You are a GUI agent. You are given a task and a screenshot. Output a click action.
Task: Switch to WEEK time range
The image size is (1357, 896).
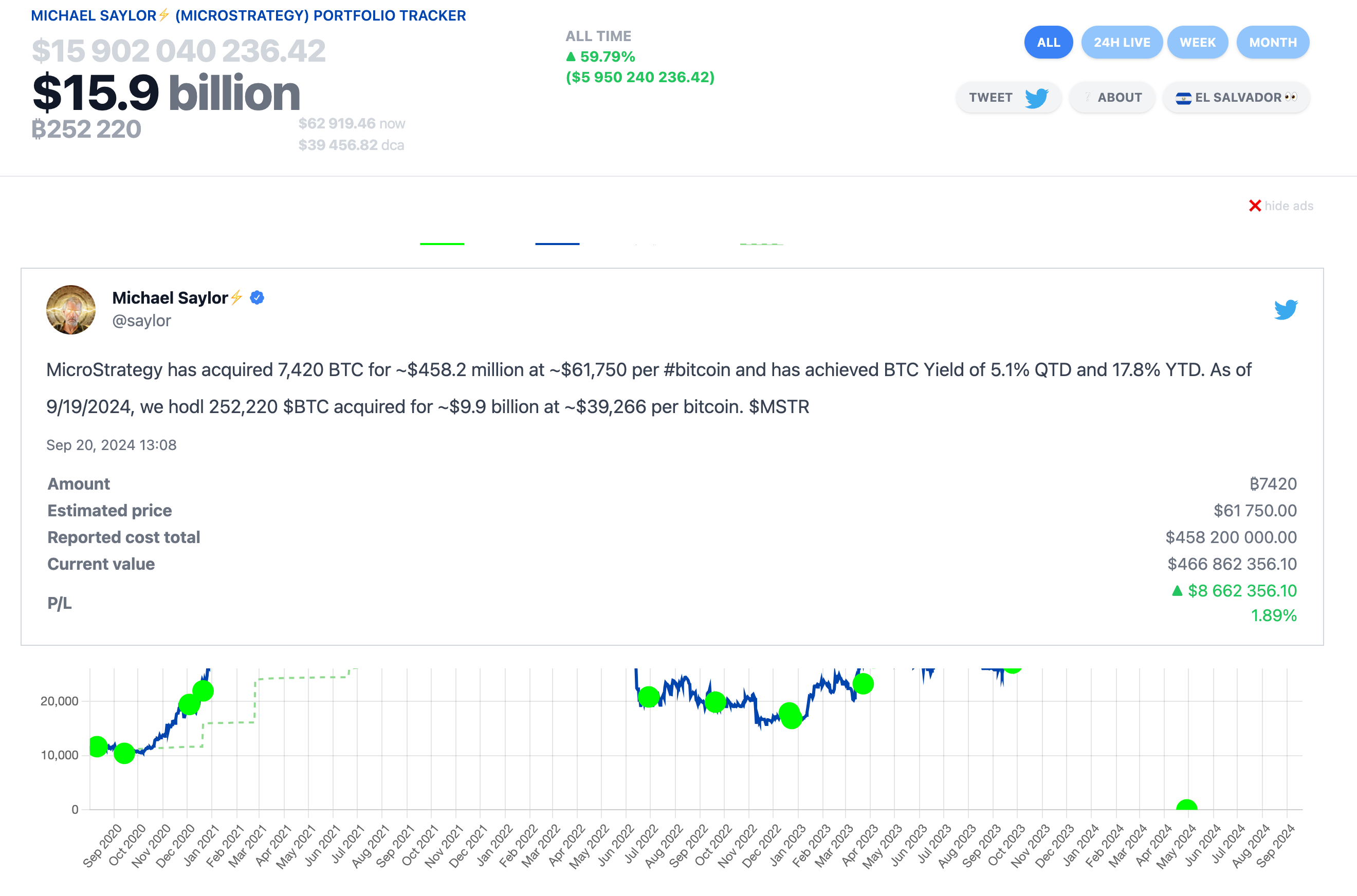tap(1198, 42)
